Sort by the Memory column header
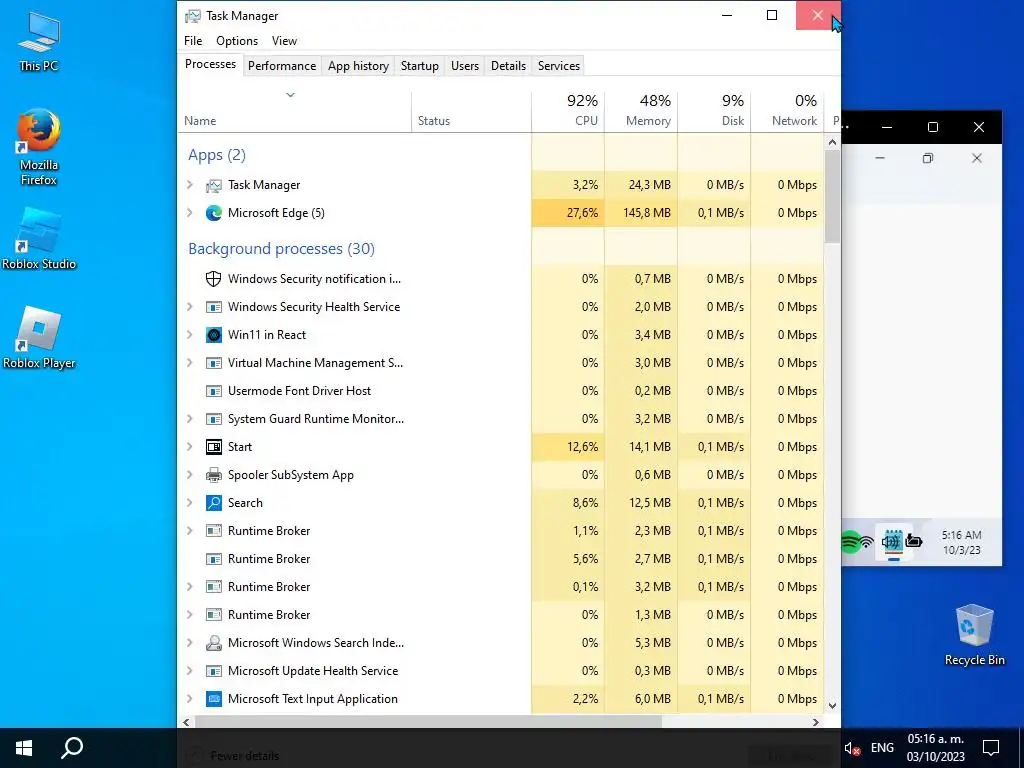Image resolution: width=1024 pixels, height=768 pixels. [x=641, y=111]
